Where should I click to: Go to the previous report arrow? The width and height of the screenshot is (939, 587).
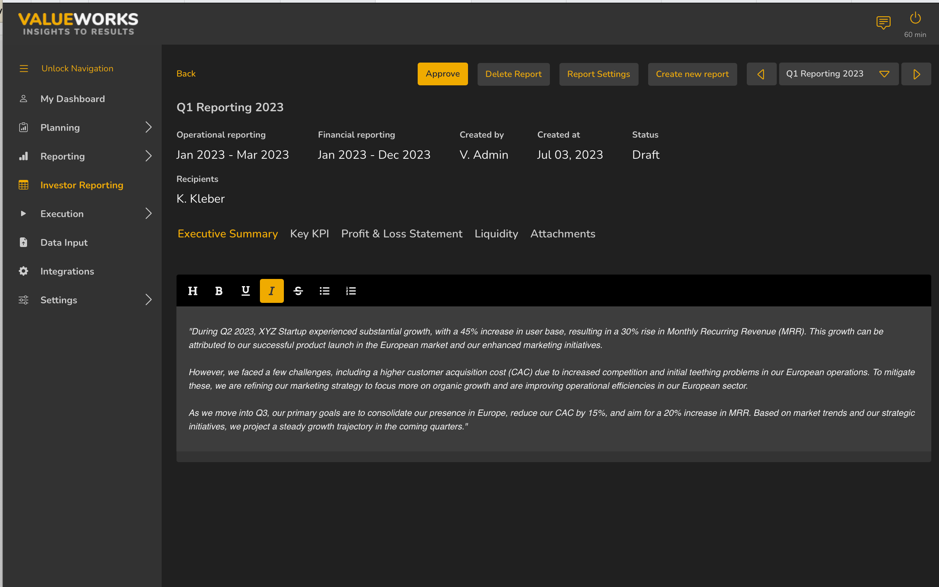(x=761, y=74)
